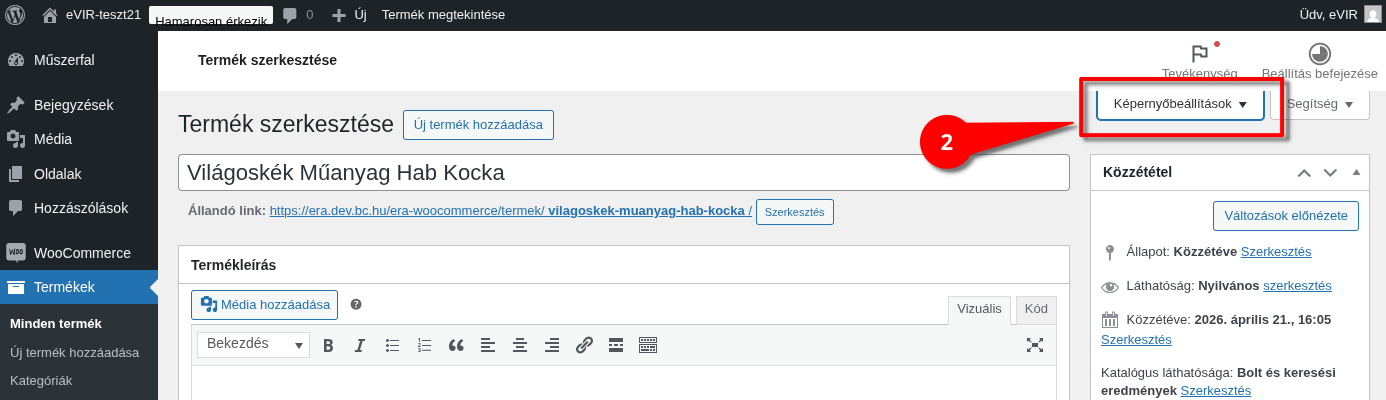Image resolution: width=1386 pixels, height=400 pixels.
Task: Apply blockquote formatting
Action: click(456, 345)
